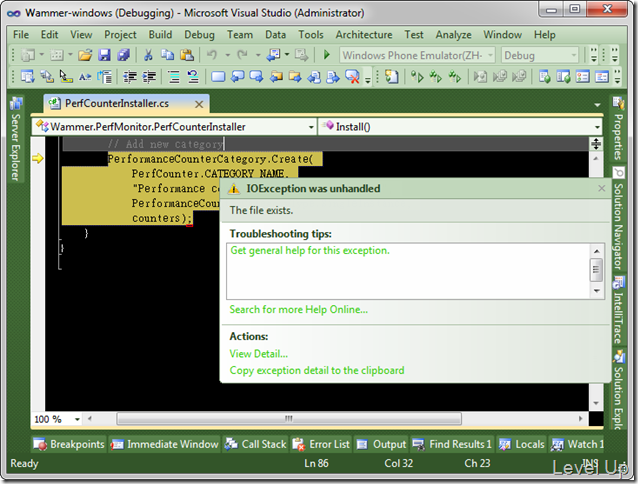Click the Redo arrow icon
Image resolution: width=638 pixels, height=484 pixels.
point(243,55)
